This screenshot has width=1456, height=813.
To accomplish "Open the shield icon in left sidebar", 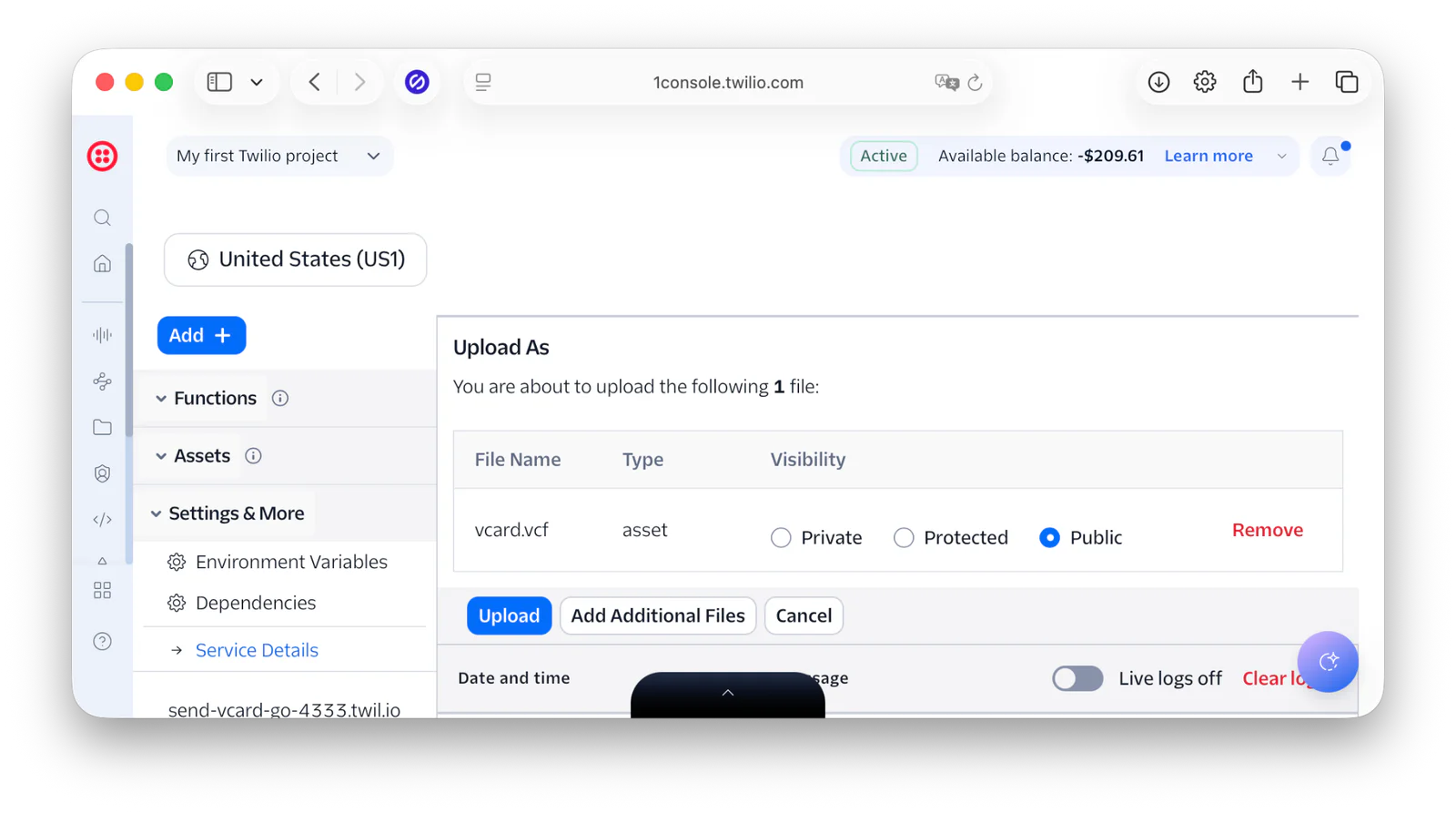I will [102, 473].
